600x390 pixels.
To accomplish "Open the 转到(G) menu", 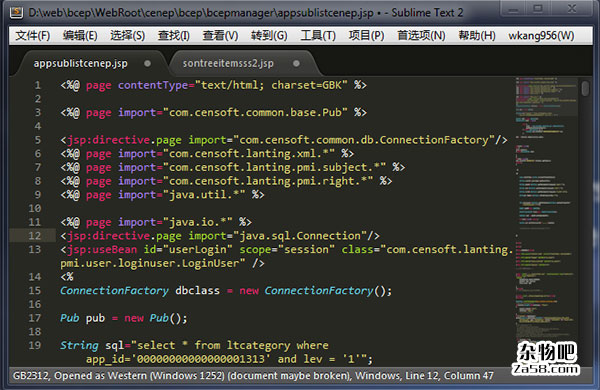I will coord(269,36).
